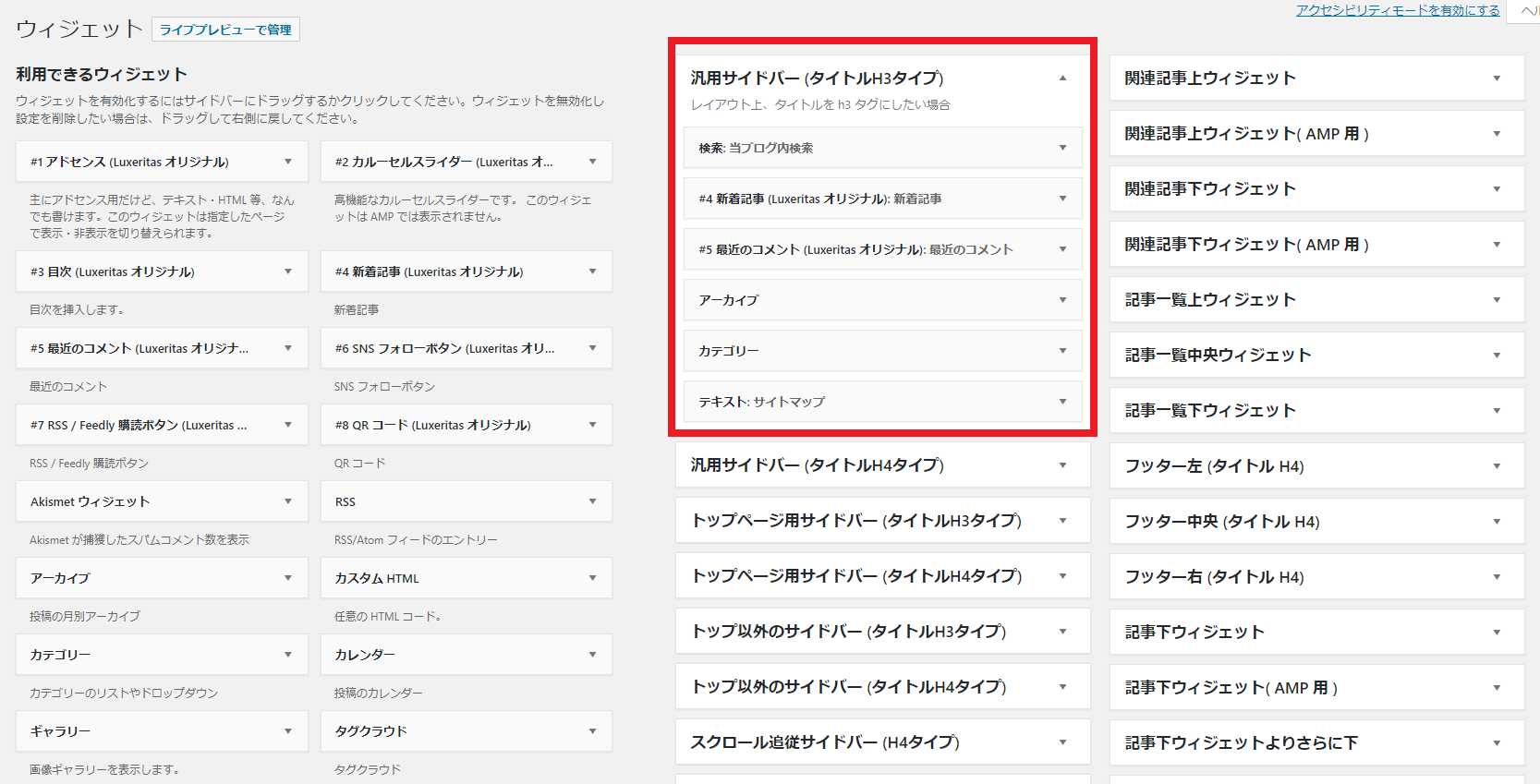Click the arrow on ギャラリー widget
The image size is (1540, 784).
288,731
